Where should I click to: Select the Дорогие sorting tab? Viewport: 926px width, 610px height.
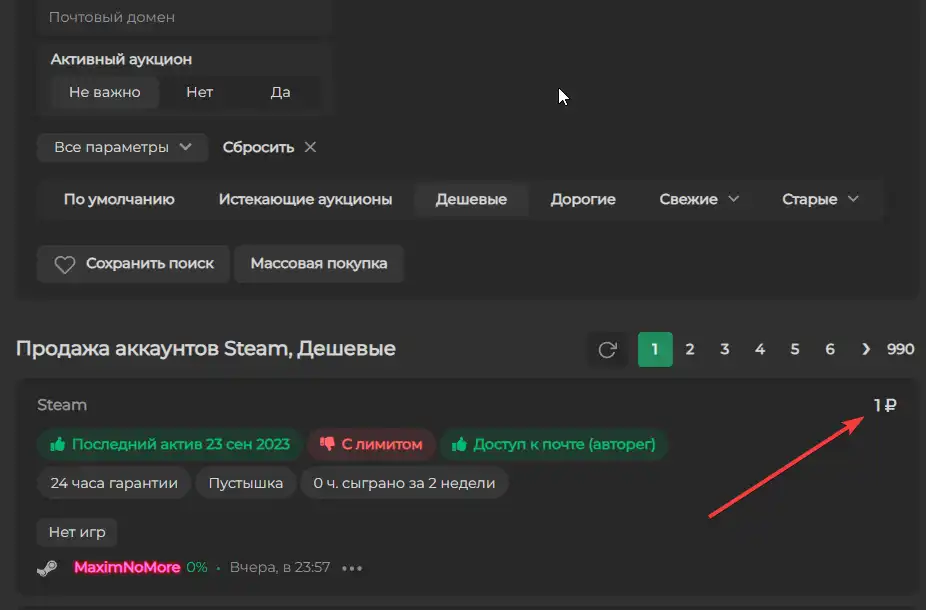[583, 200]
